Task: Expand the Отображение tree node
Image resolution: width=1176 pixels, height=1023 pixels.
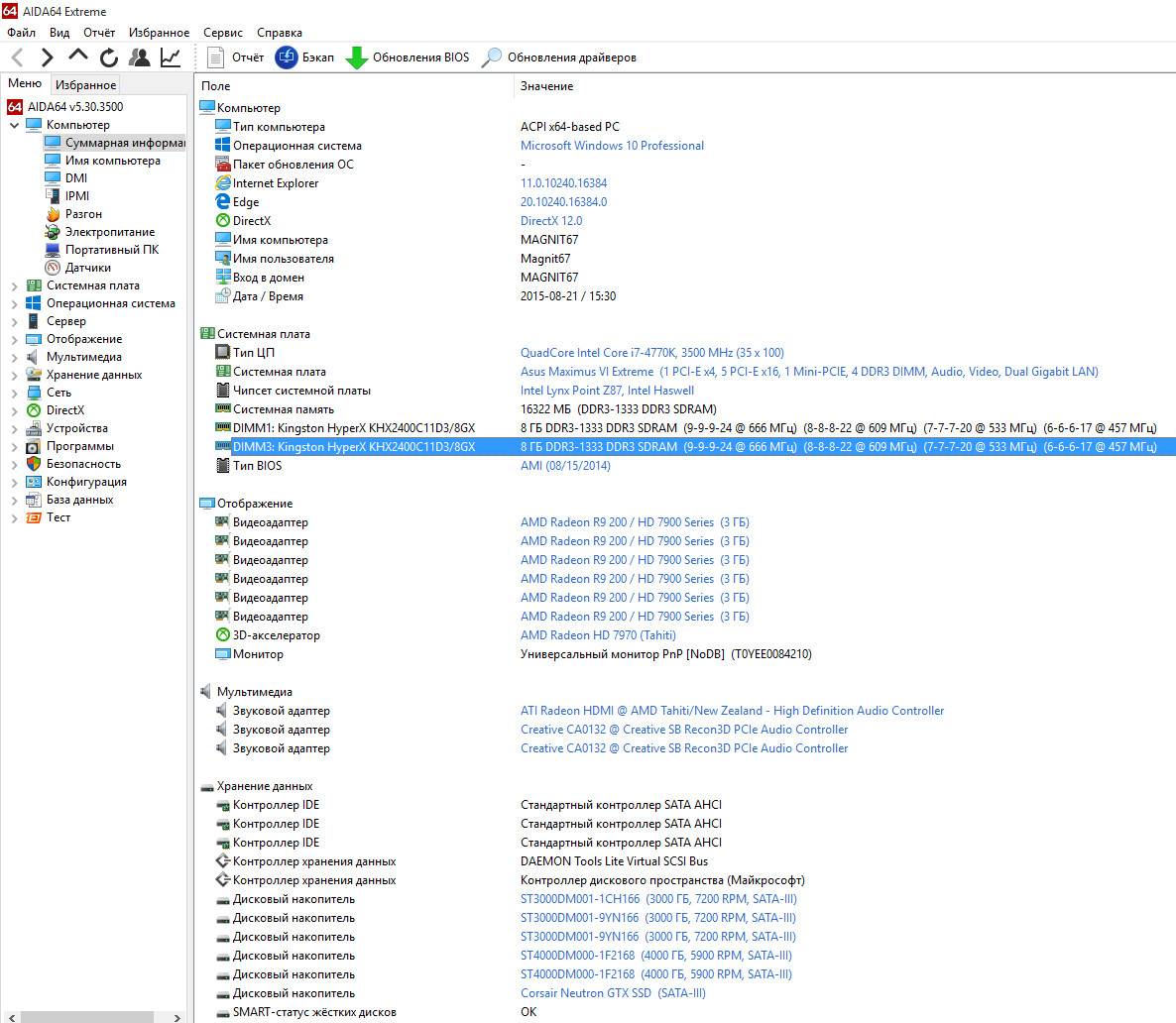Action: 14,339
